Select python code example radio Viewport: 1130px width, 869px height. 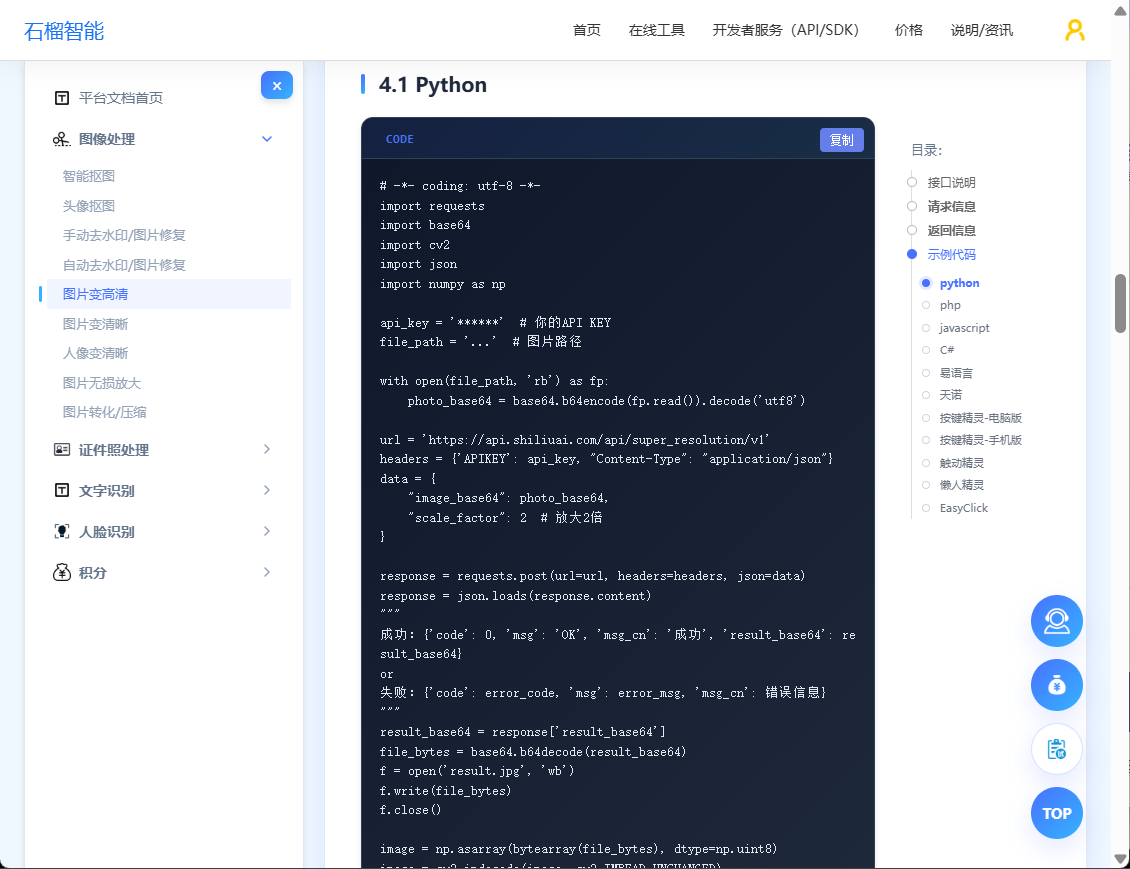[926, 283]
